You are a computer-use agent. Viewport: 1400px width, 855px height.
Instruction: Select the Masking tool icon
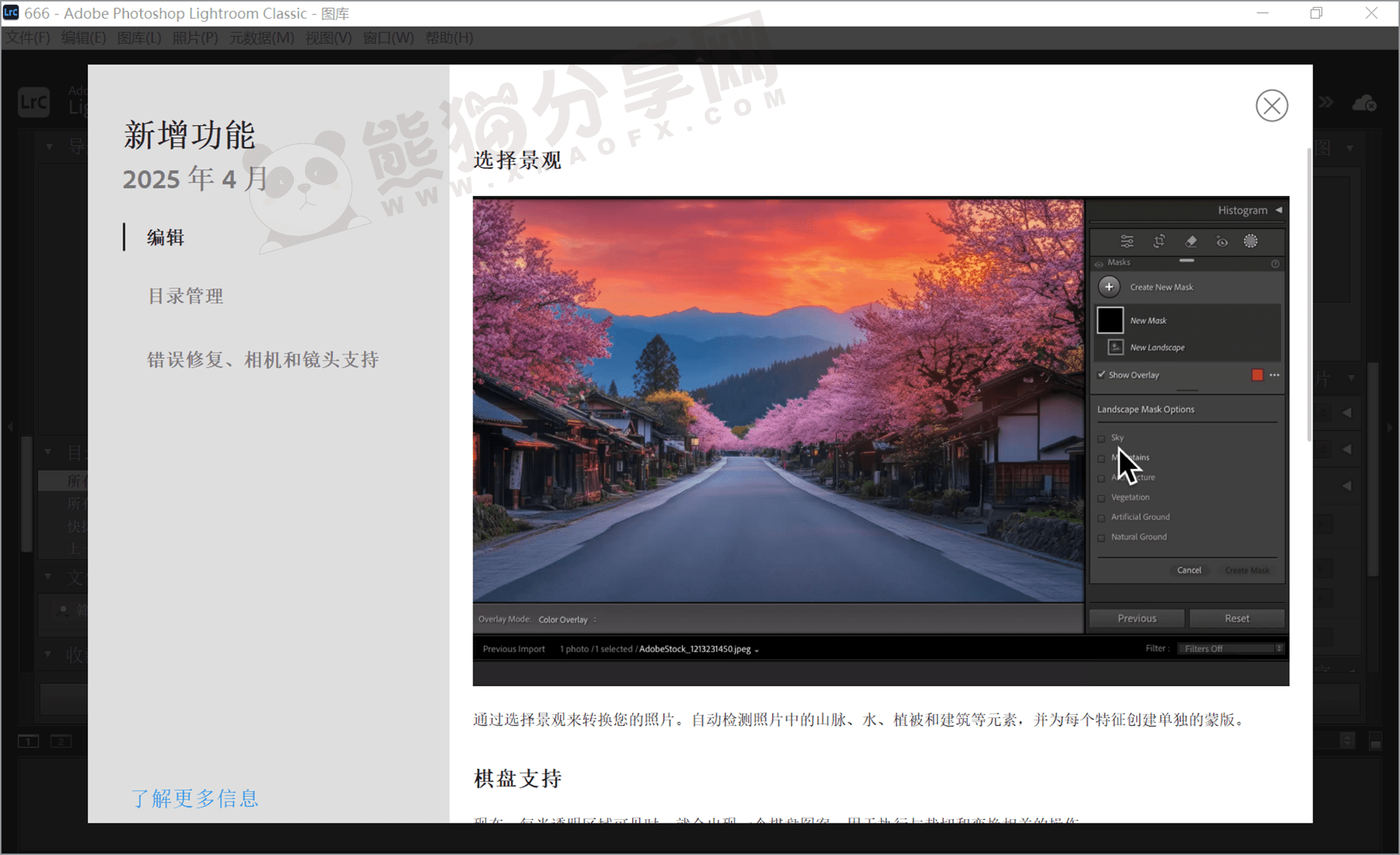pos(1252,241)
